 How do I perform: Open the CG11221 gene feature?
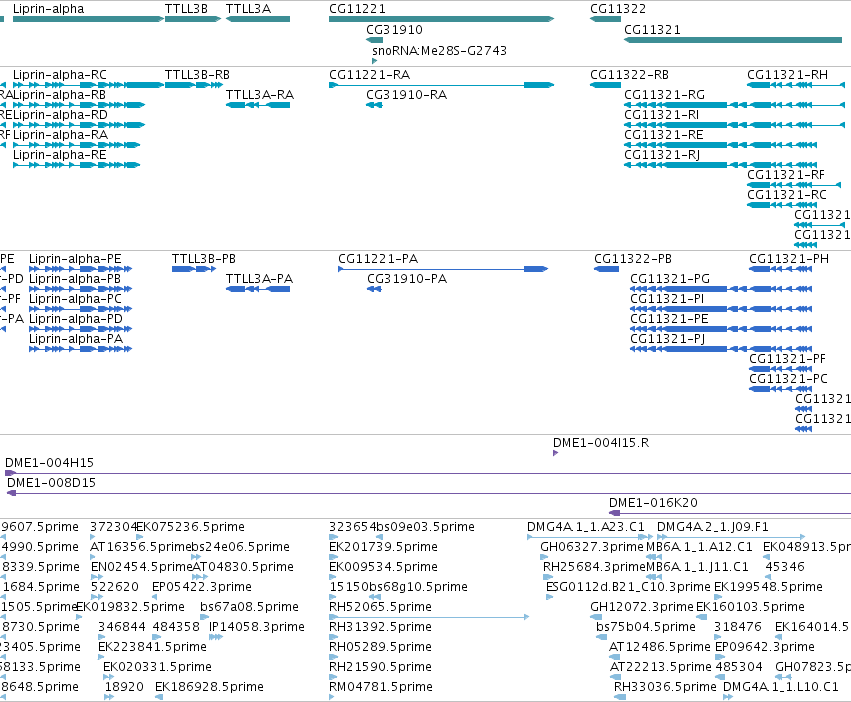(x=441, y=19)
